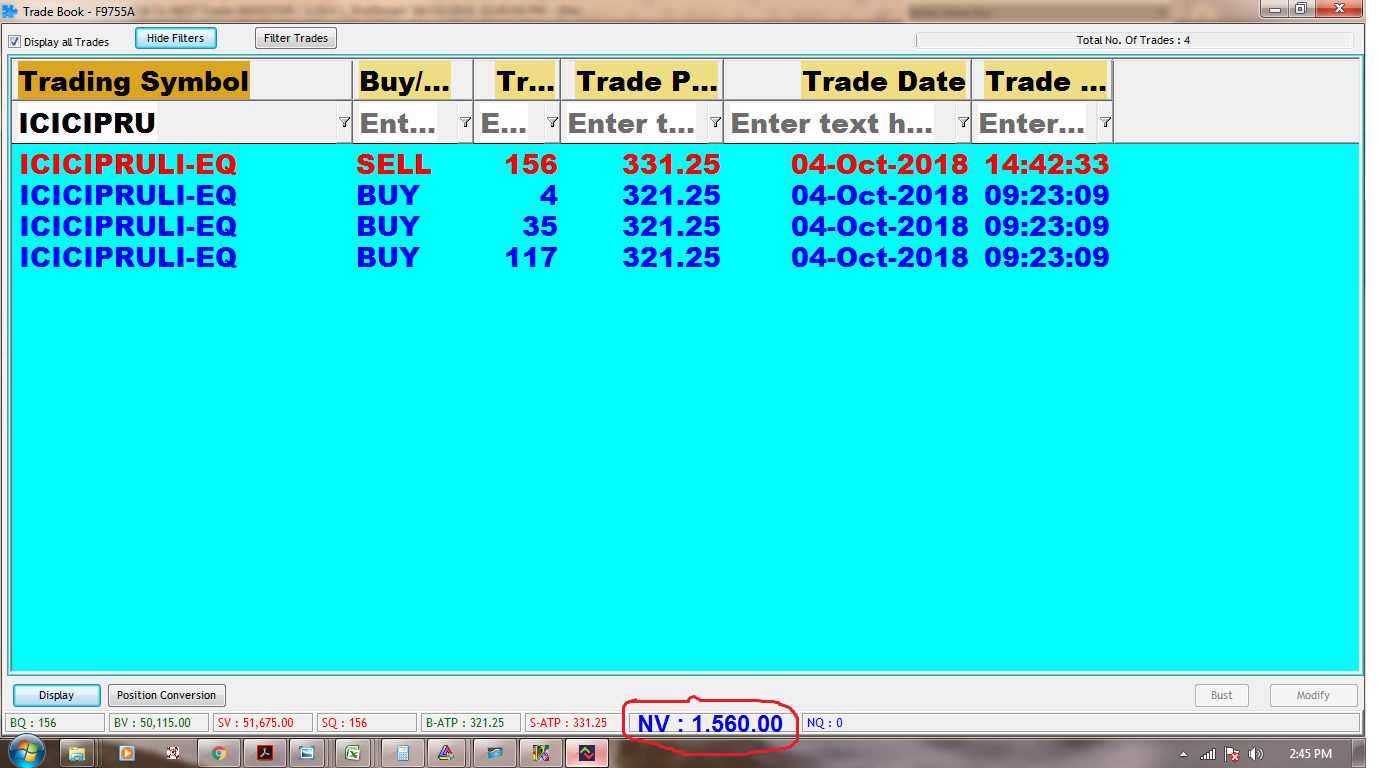Viewport: 1380px width, 768px height.
Task: Open the Calculator taskbar icon
Action: (x=402, y=753)
